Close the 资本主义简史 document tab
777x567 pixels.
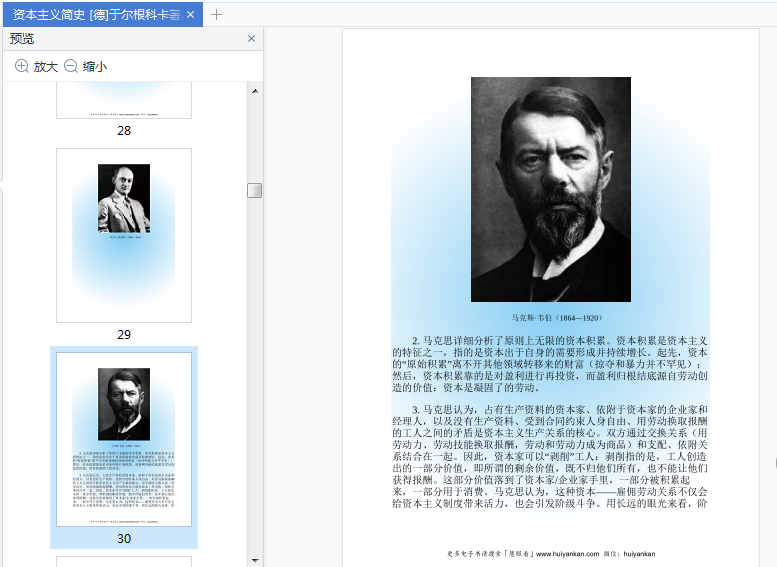pos(190,15)
